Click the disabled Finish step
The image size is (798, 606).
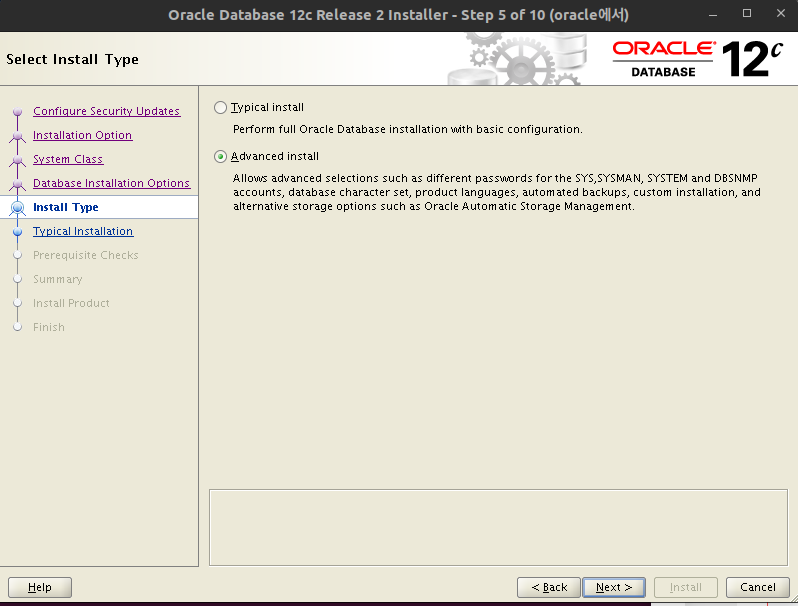pos(49,327)
